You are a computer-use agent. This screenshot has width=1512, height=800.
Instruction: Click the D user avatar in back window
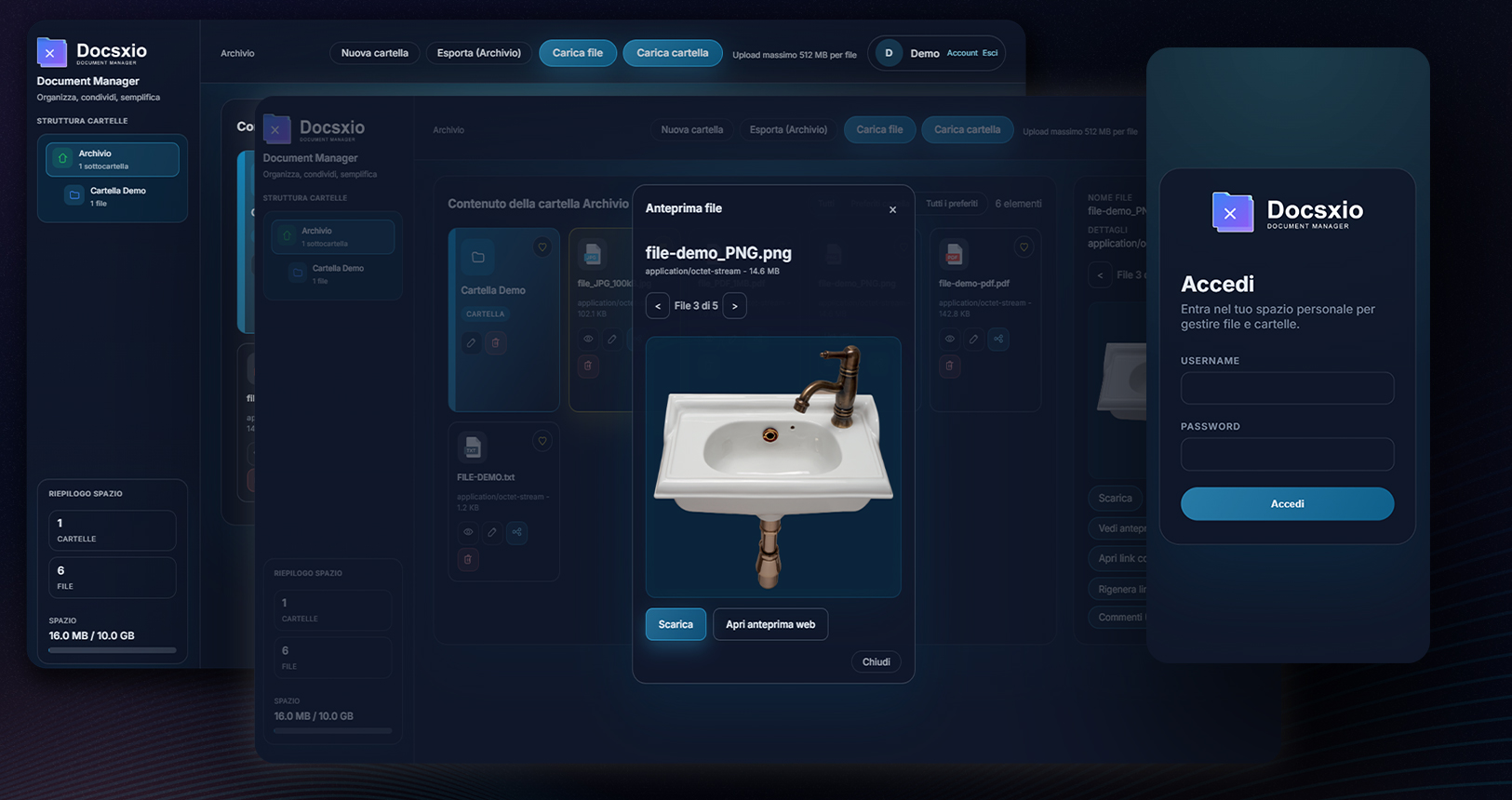(x=889, y=53)
